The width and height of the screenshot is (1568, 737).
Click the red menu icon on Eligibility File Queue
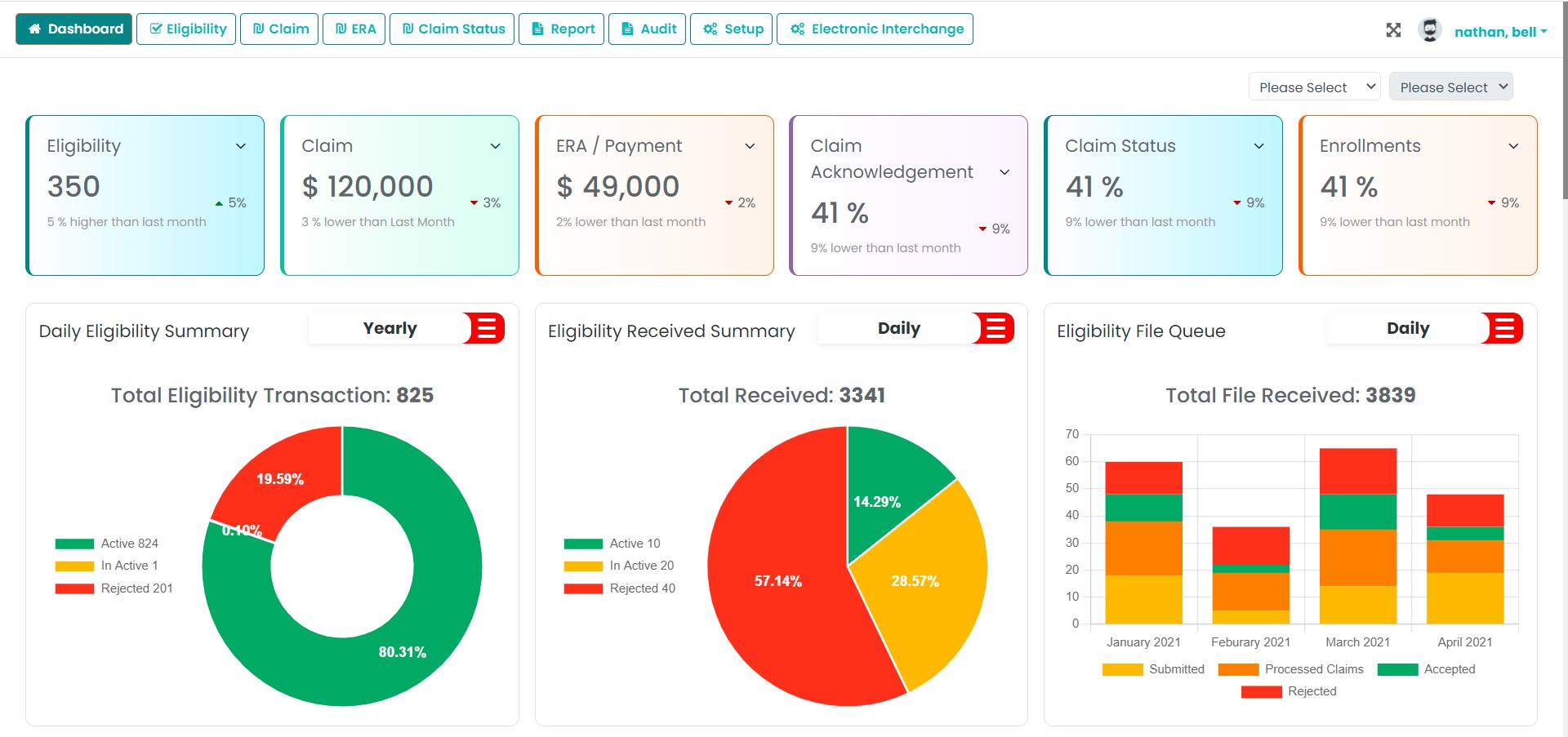coord(1502,328)
